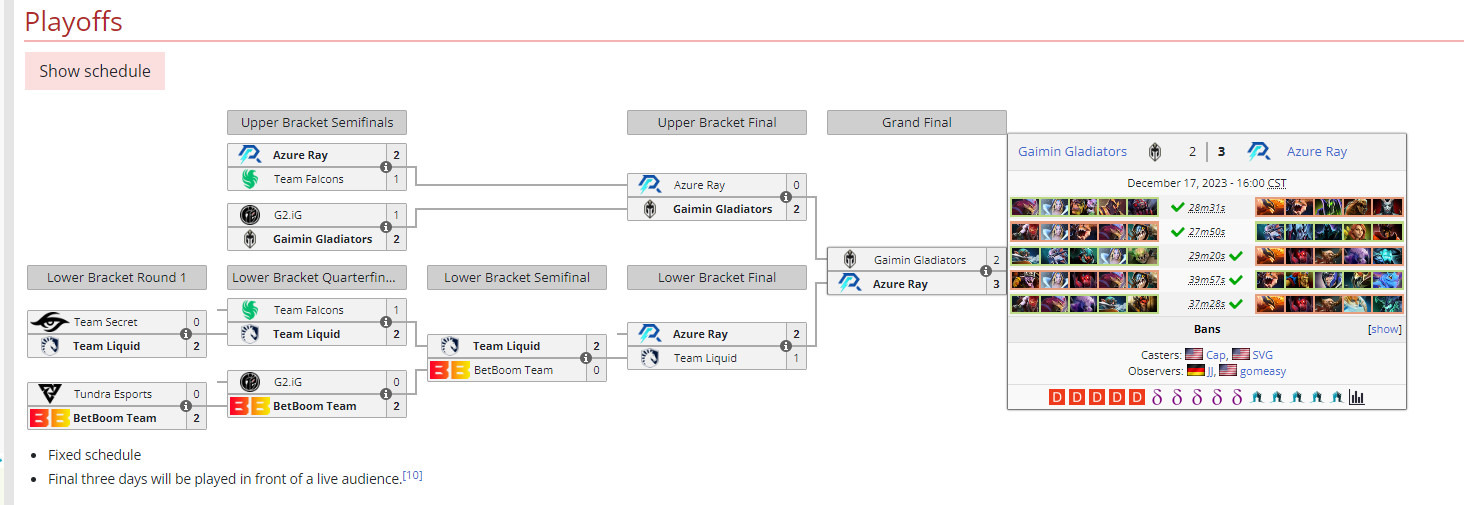
Task: Expand info for the Lower Bracket Semifinal match
Action: pos(586,358)
